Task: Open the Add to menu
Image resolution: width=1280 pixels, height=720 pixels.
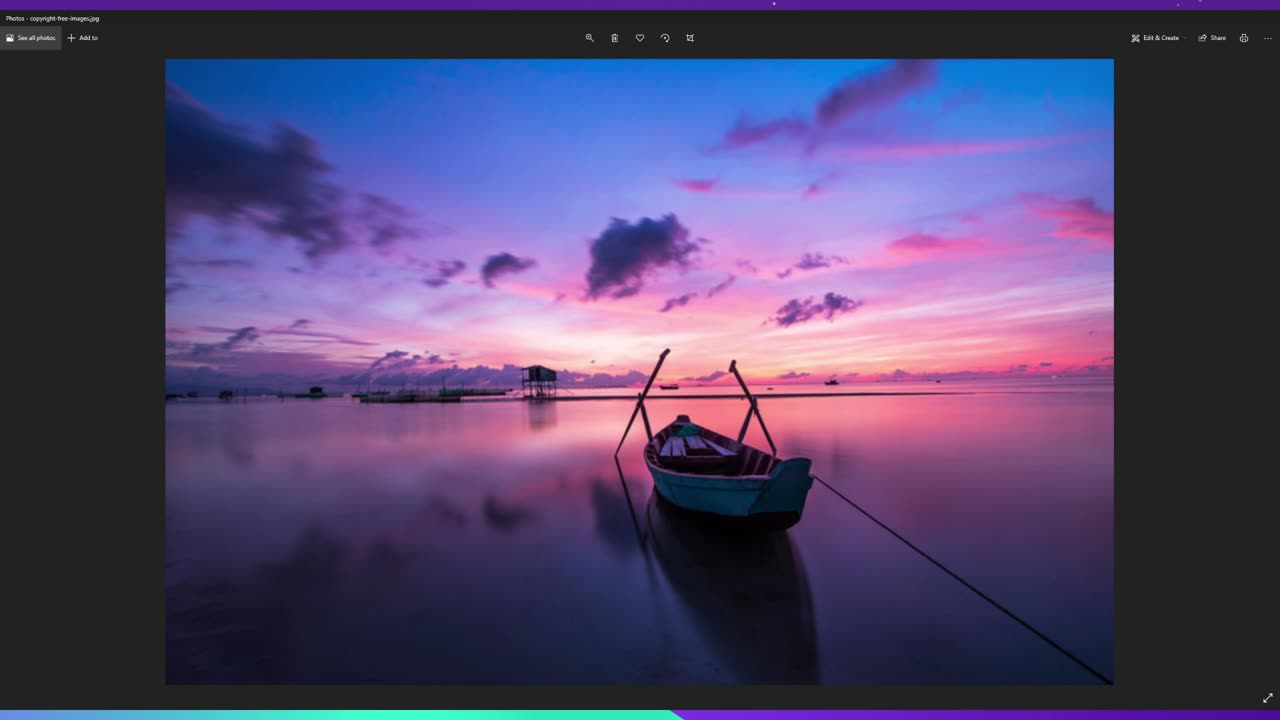Action: pyautogui.click(x=82, y=38)
